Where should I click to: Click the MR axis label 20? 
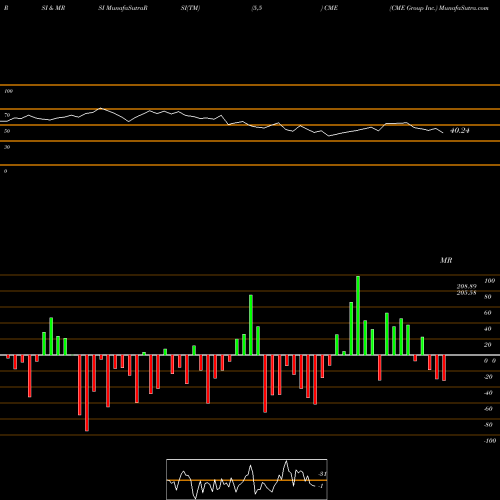click(x=488, y=345)
